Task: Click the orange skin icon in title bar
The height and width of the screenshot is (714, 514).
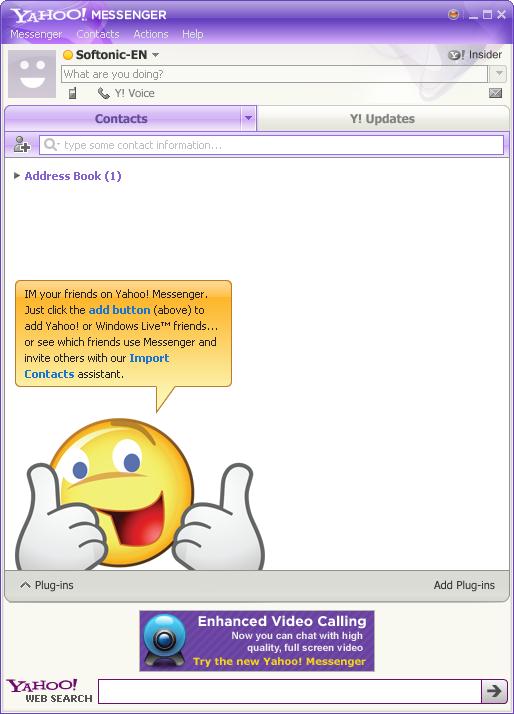Action: (453, 15)
